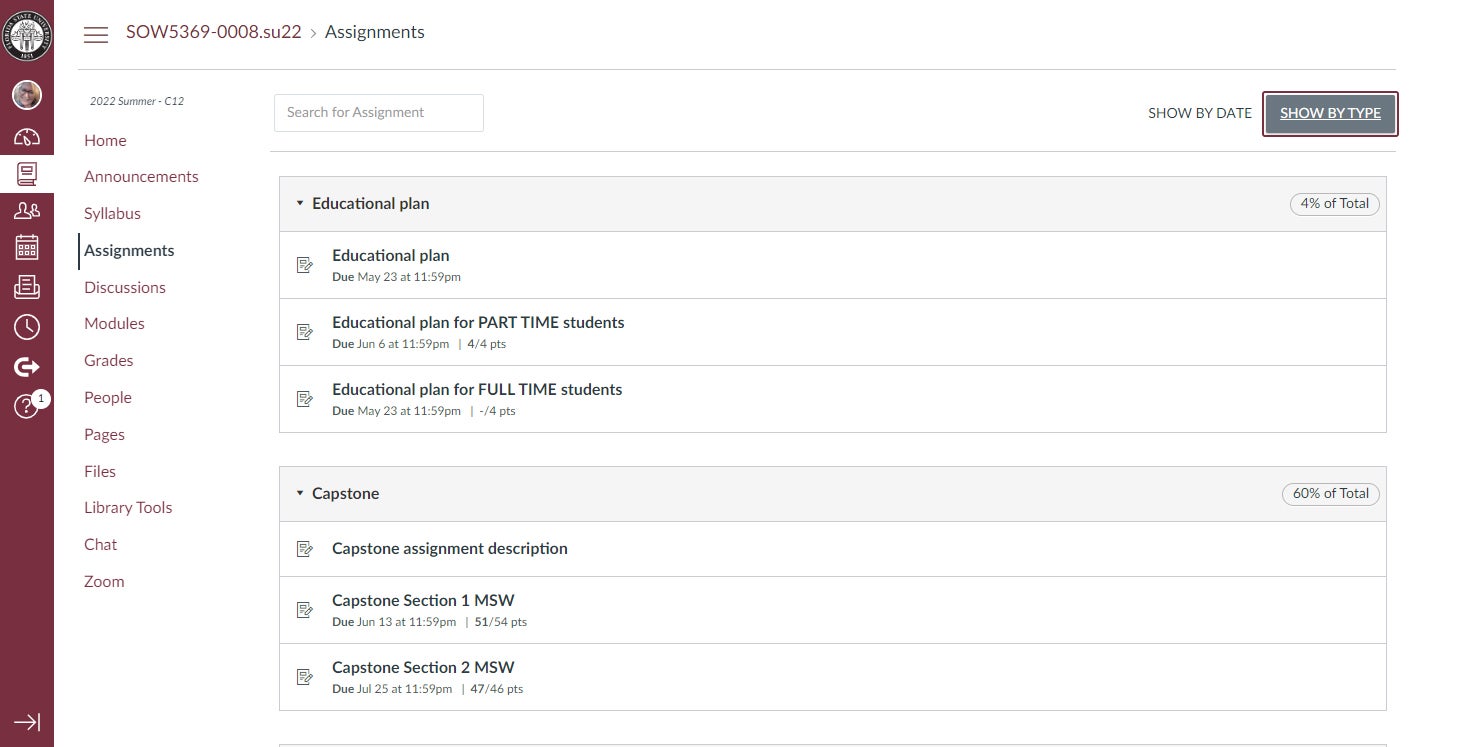This screenshot has width=1471, height=747.
Task: Open the Dashboard speedometer icon
Action: pyautogui.click(x=27, y=137)
